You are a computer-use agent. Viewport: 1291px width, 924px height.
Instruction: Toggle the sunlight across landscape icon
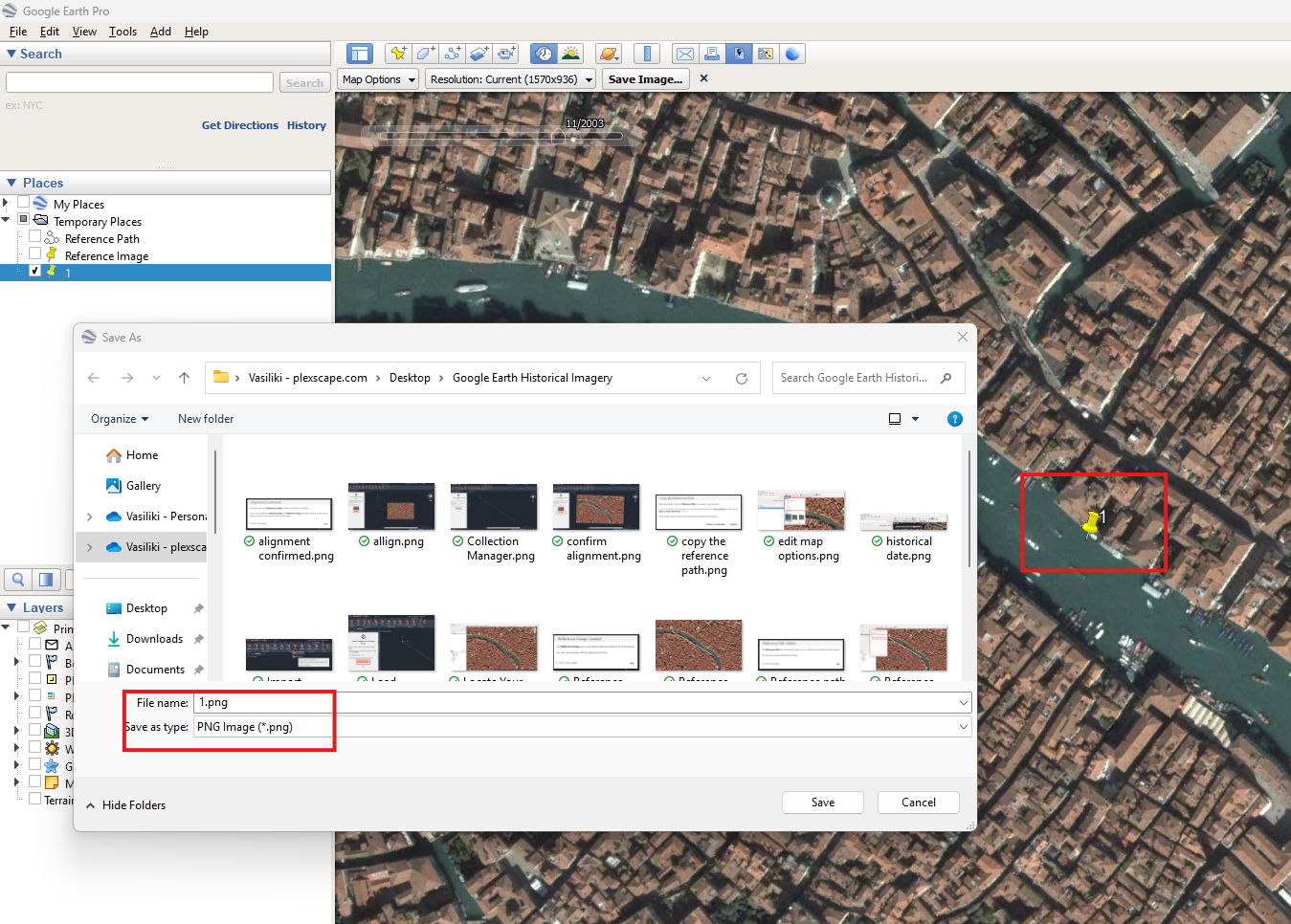click(x=570, y=54)
